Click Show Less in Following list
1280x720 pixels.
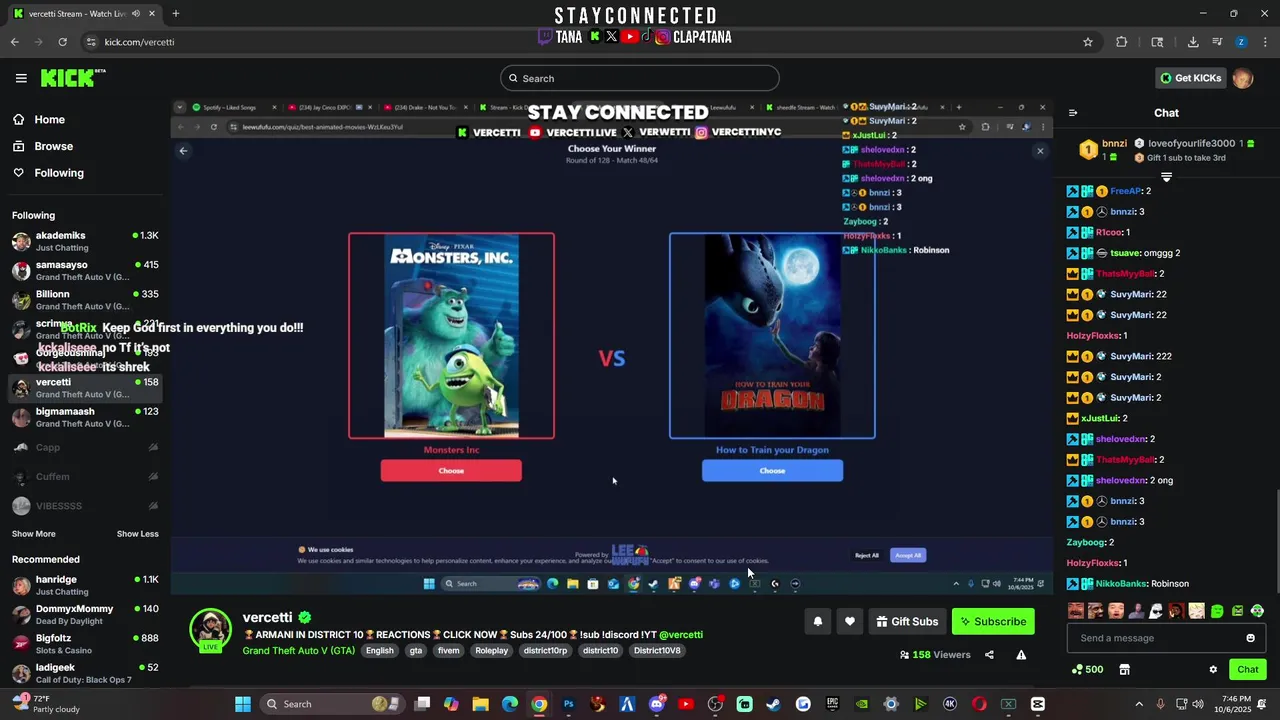pos(138,534)
